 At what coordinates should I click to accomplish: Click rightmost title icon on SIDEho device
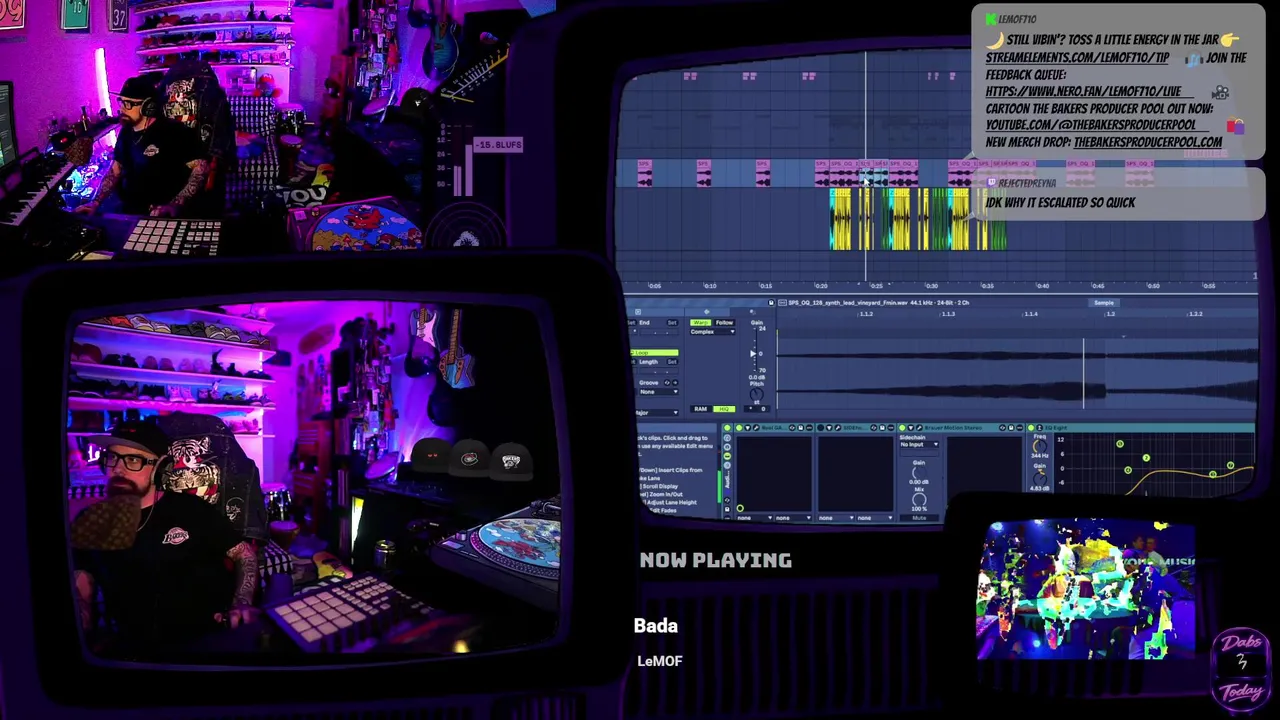[x=892, y=428]
